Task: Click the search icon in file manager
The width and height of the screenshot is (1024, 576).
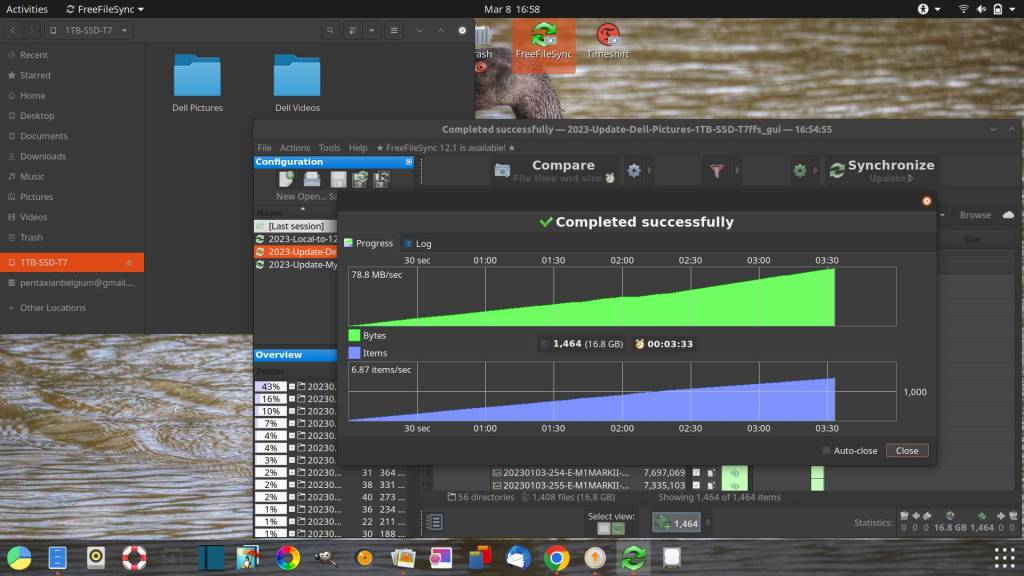Action: (x=330, y=30)
